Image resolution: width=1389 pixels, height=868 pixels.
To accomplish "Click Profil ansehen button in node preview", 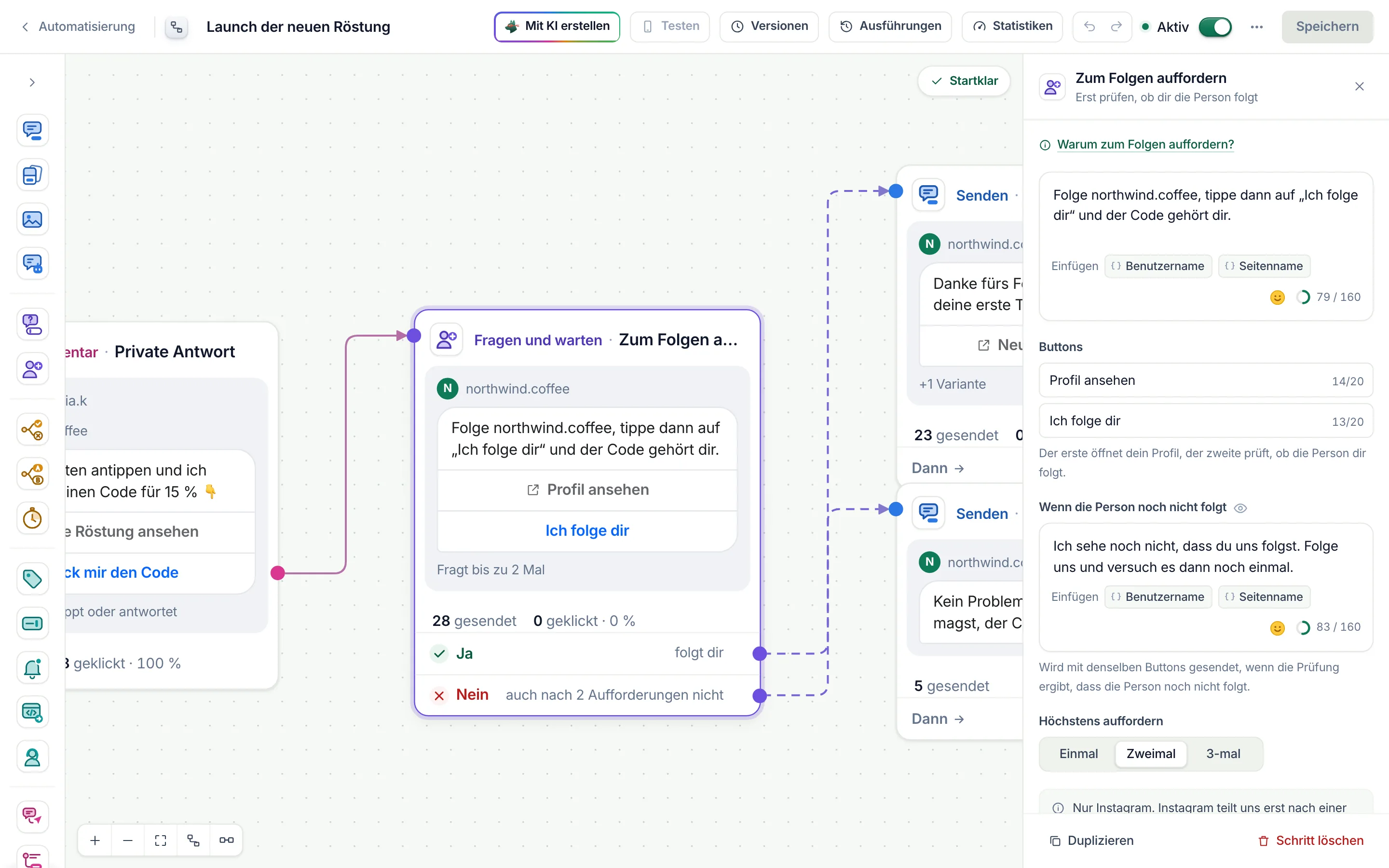I will [x=587, y=489].
